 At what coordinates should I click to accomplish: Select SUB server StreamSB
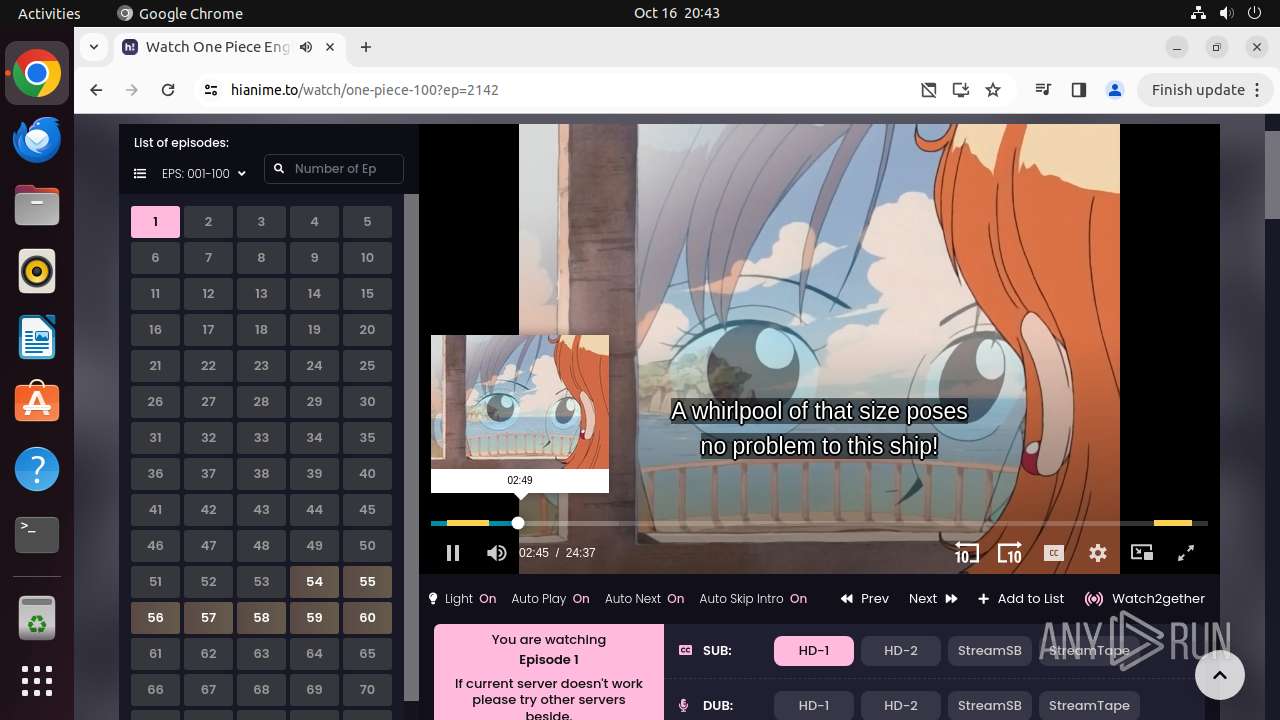pos(989,651)
